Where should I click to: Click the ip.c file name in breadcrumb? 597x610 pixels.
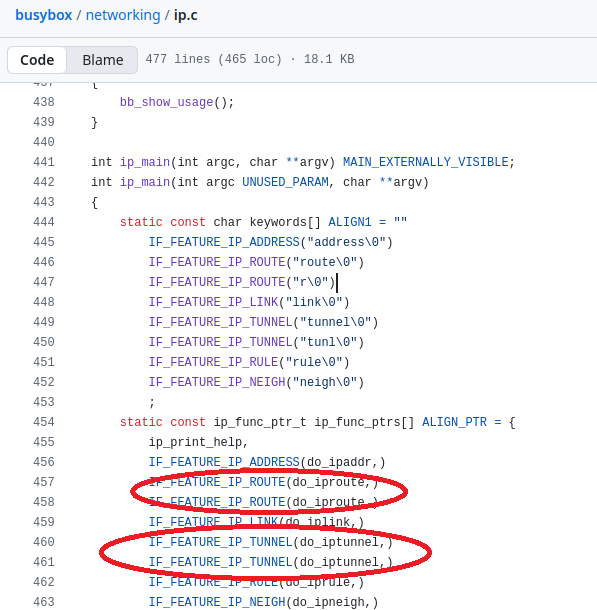click(186, 15)
